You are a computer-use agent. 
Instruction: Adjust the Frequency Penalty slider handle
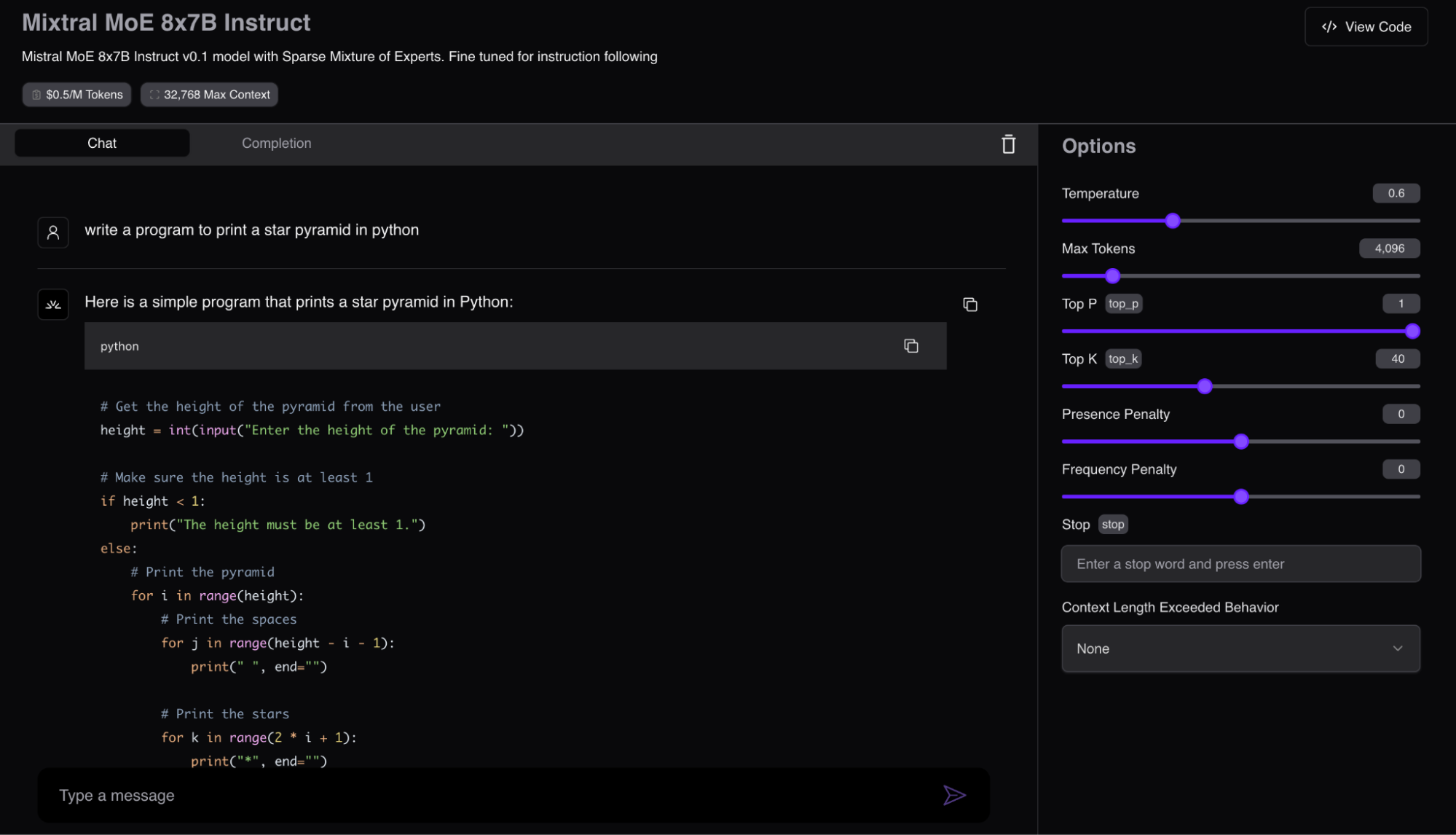(x=1241, y=497)
